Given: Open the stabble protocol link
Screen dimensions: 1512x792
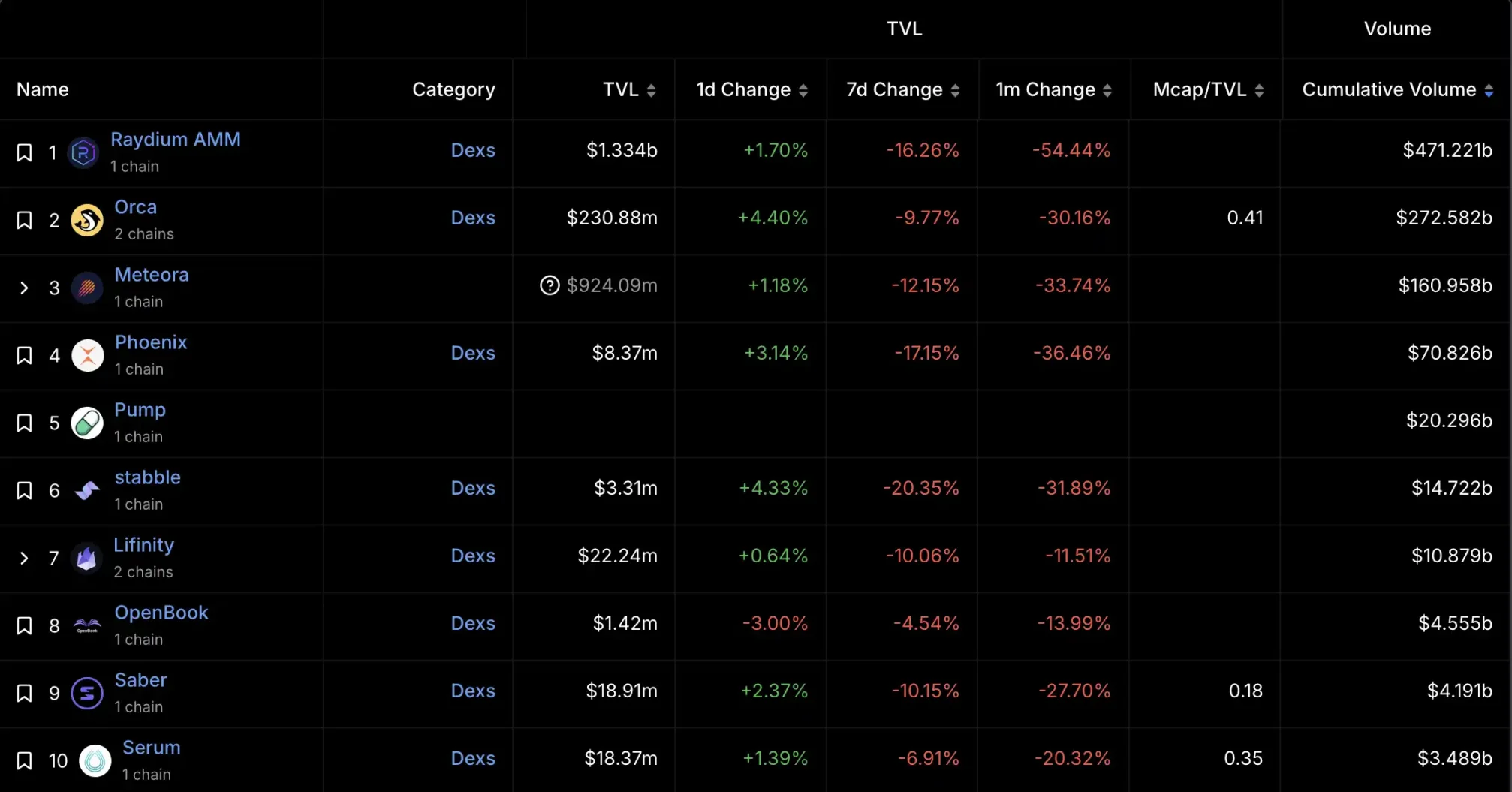Looking at the screenshot, I should pyautogui.click(x=147, y=477).
